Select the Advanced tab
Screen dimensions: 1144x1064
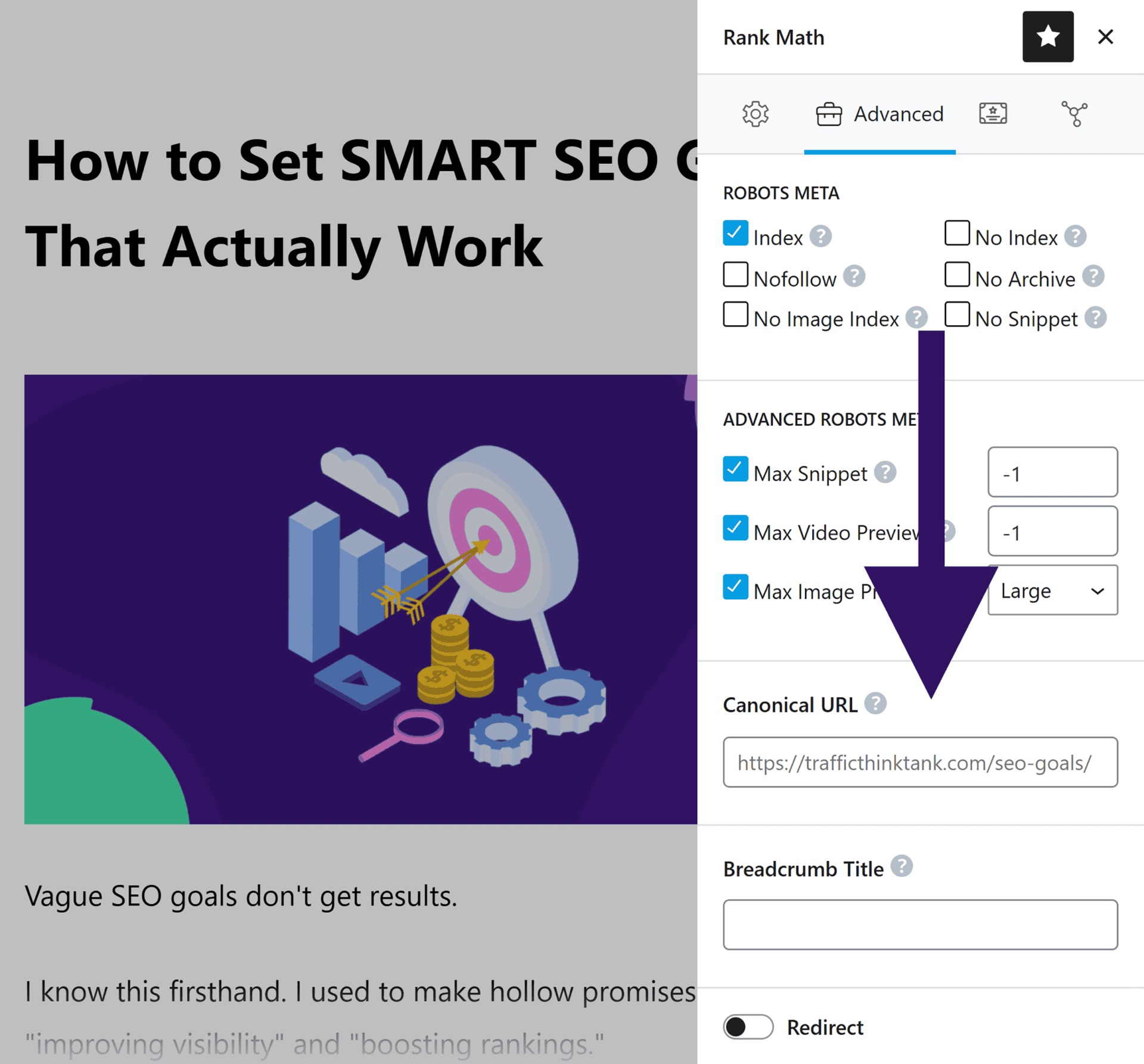tap(880, 114)
